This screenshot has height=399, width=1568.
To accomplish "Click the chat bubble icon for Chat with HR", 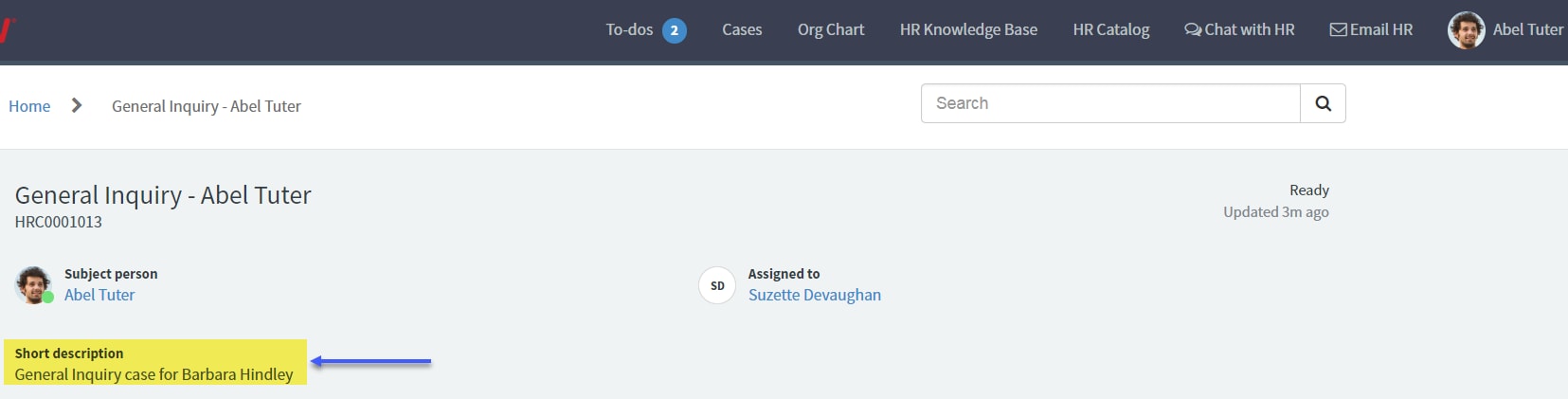I will coord(1193,29).
